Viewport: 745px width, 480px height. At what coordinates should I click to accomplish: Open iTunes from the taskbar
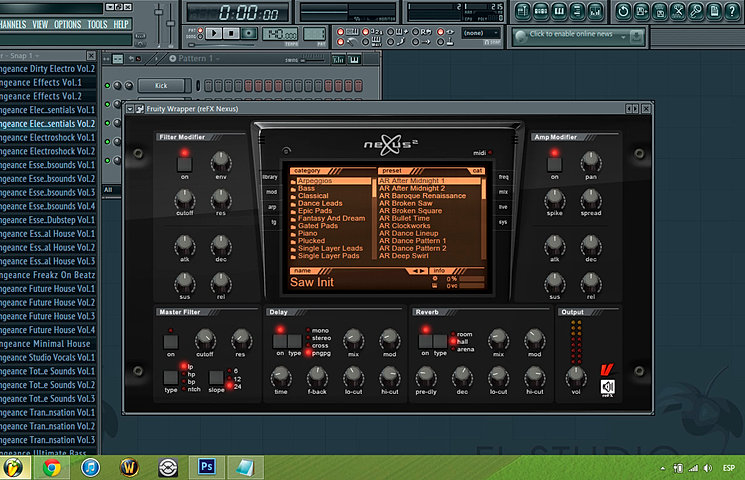coord(90,468)
